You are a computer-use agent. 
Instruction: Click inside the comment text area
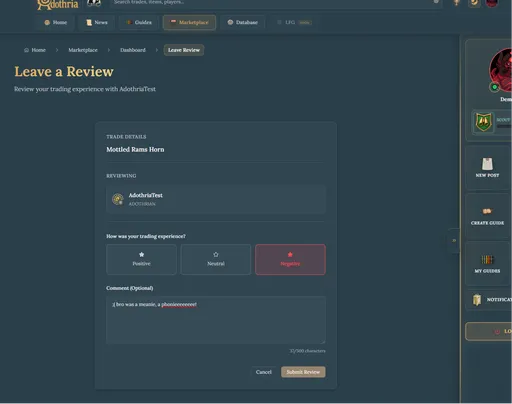click(x=216, y=320)
